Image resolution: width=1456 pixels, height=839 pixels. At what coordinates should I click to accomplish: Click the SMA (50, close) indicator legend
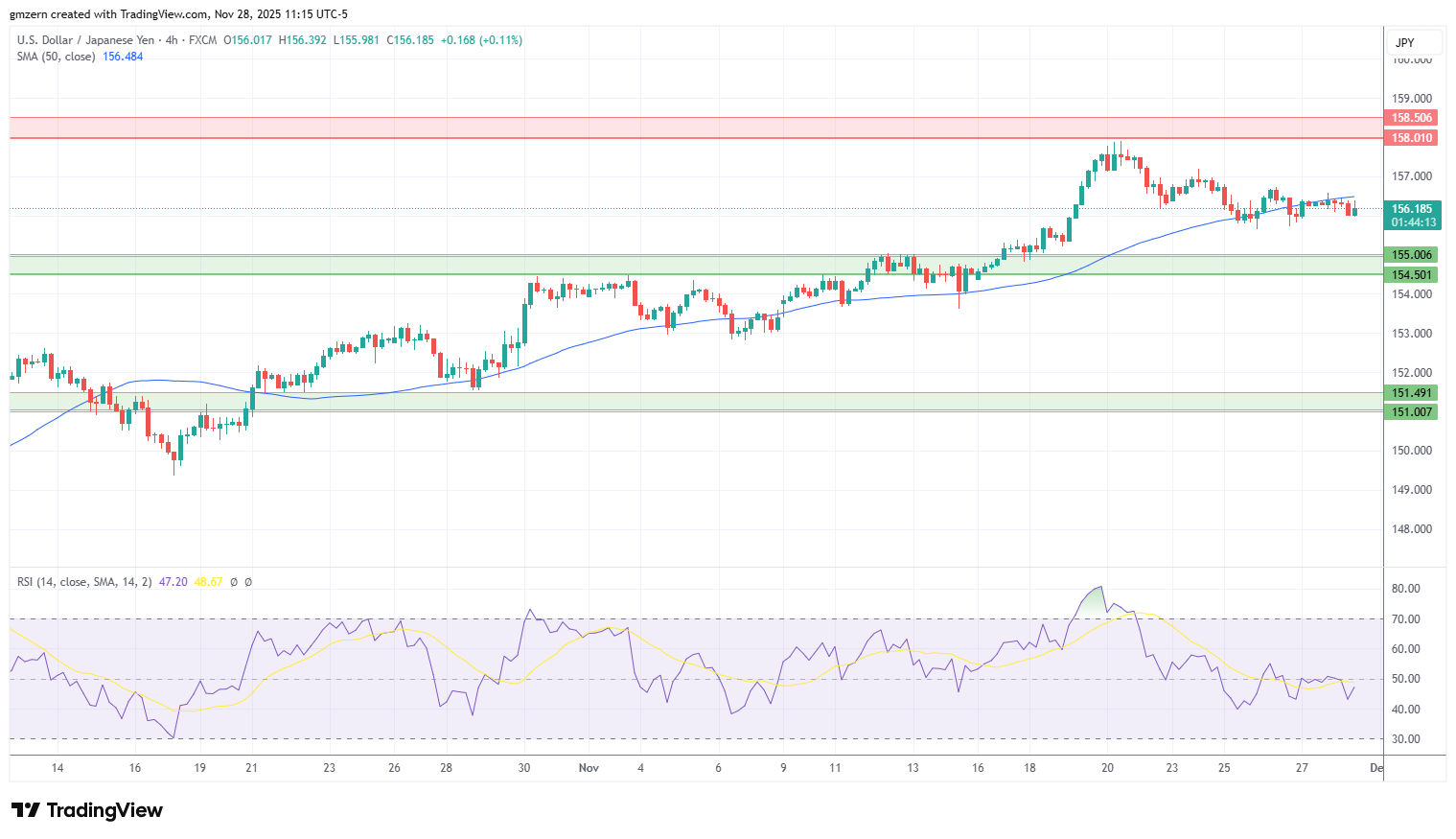[x=56, y=57]
